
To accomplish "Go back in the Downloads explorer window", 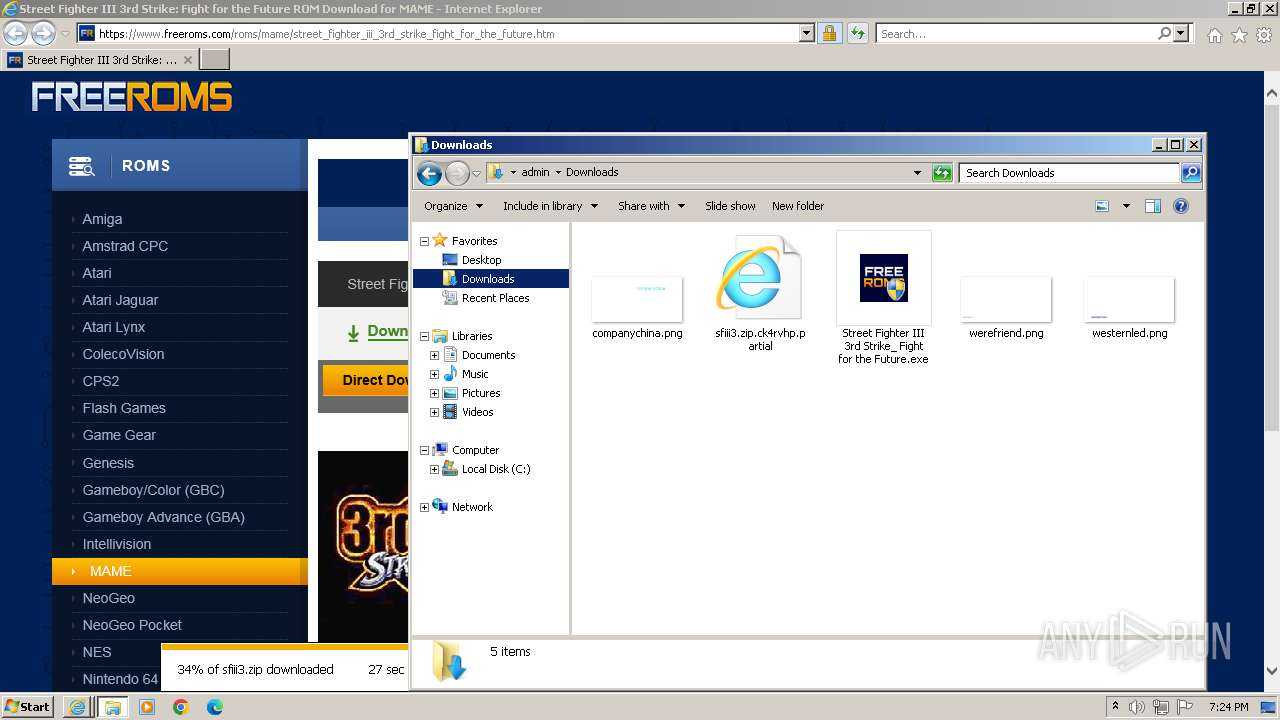I will click(429, 173).
